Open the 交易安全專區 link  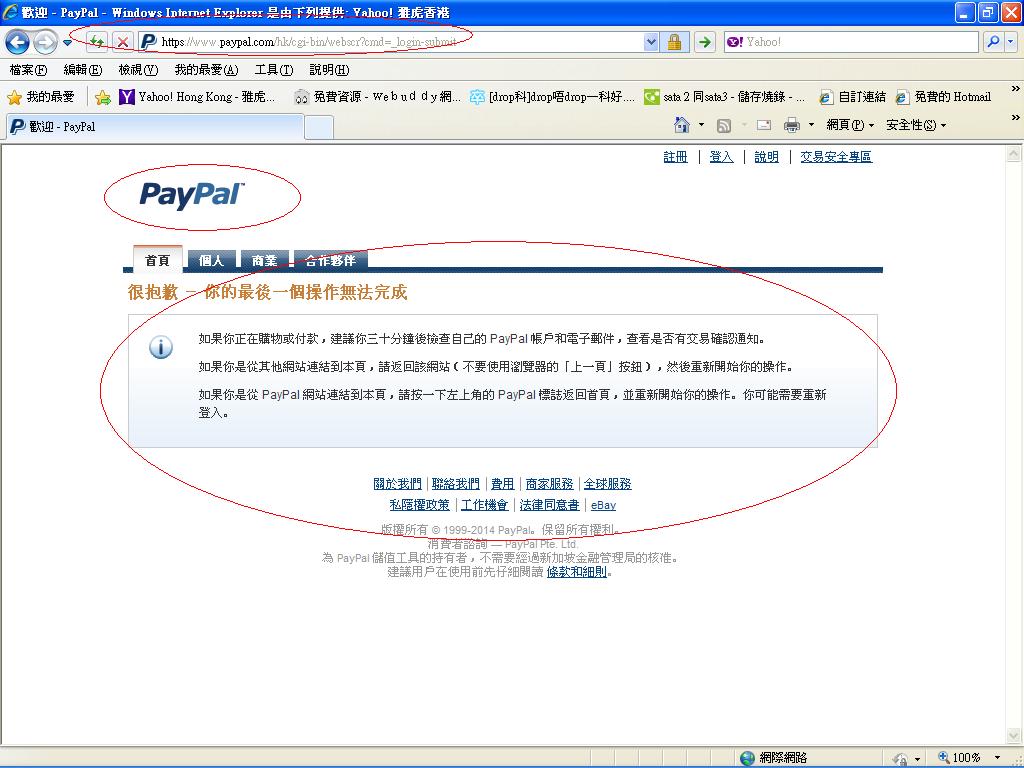pos(836,157)
